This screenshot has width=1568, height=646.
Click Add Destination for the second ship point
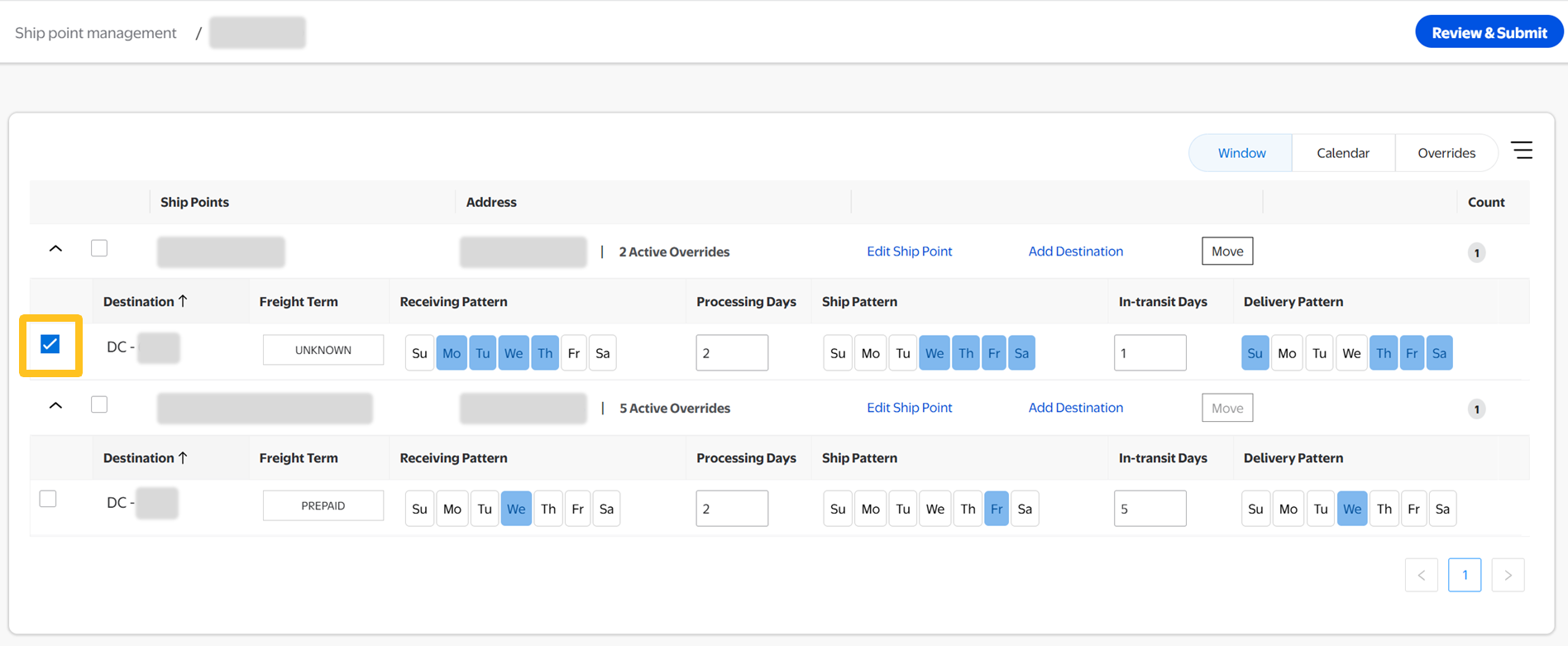tap(1075, 408)
